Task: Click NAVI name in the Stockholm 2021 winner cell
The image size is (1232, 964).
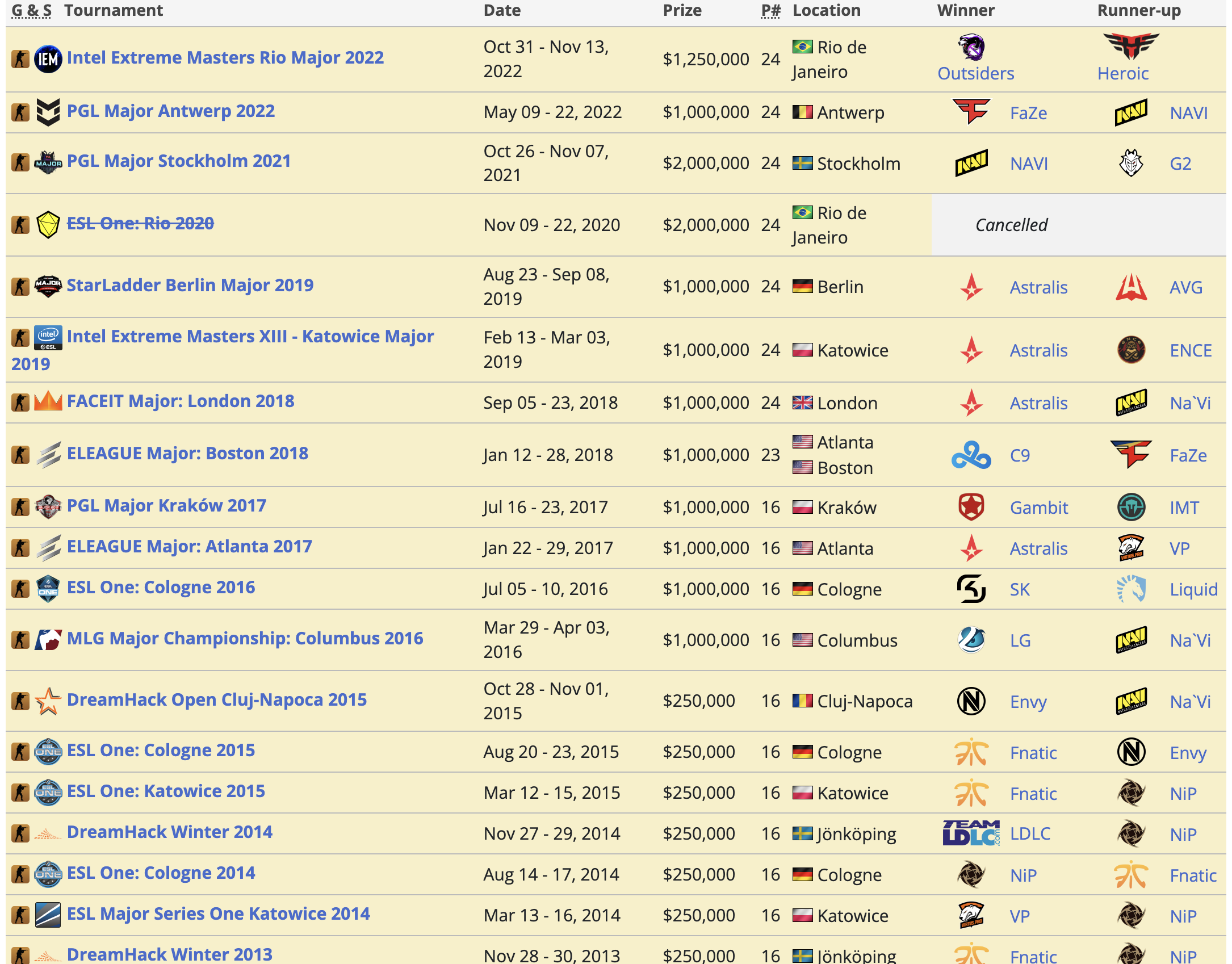Action: click(x=1029, y=164)
